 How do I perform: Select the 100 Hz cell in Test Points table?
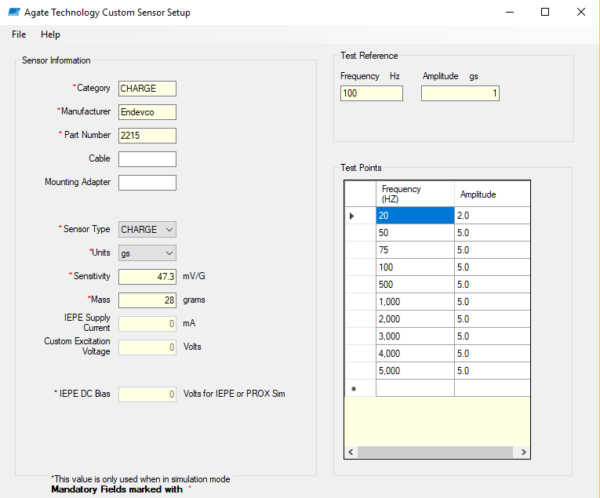(x=415, y=267)
